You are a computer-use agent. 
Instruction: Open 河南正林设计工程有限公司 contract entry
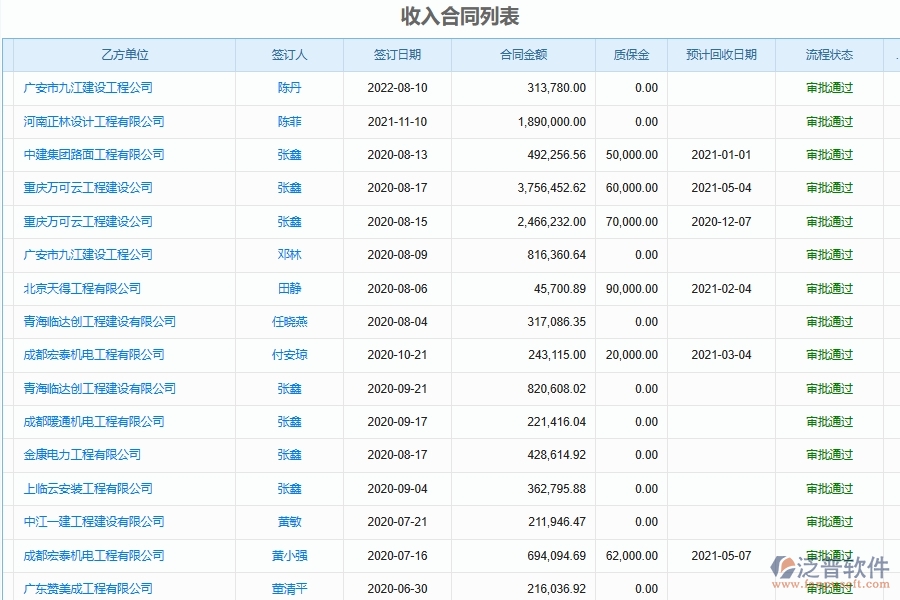click(92, 121)
